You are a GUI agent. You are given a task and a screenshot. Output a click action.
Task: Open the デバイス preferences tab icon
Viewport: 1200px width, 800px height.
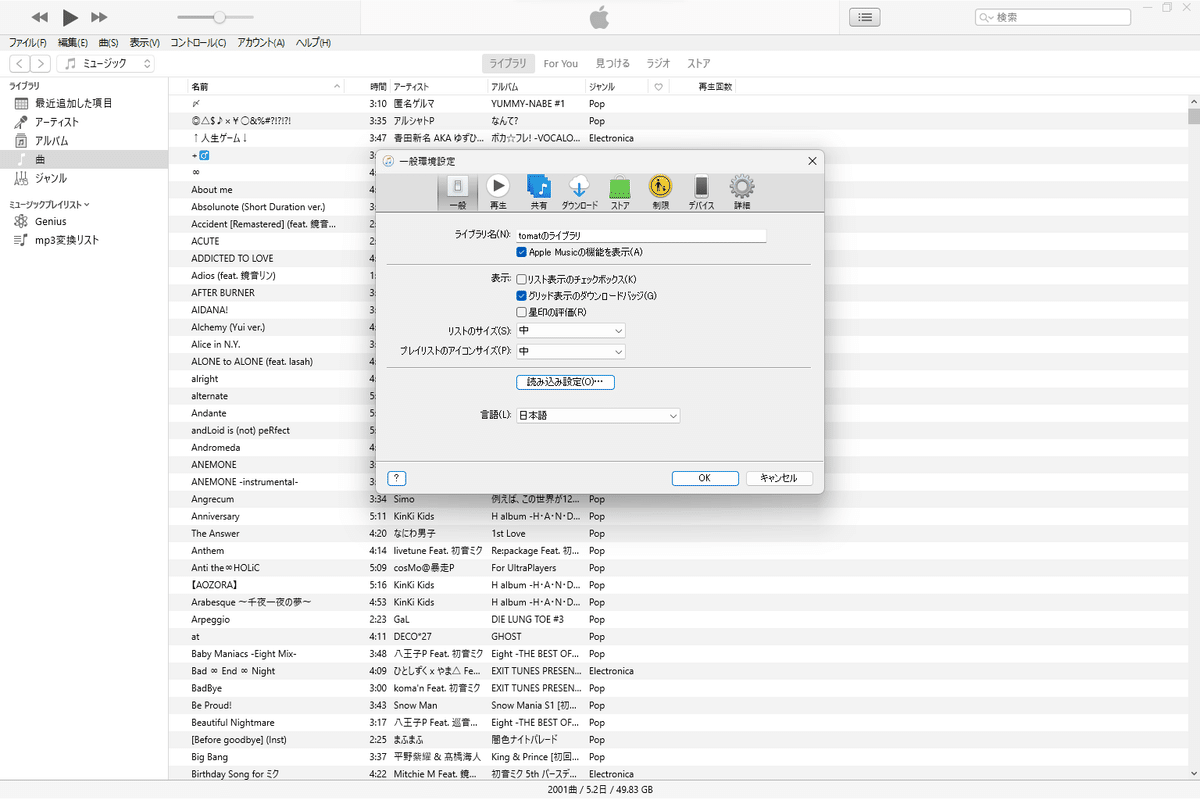(701, 192)
